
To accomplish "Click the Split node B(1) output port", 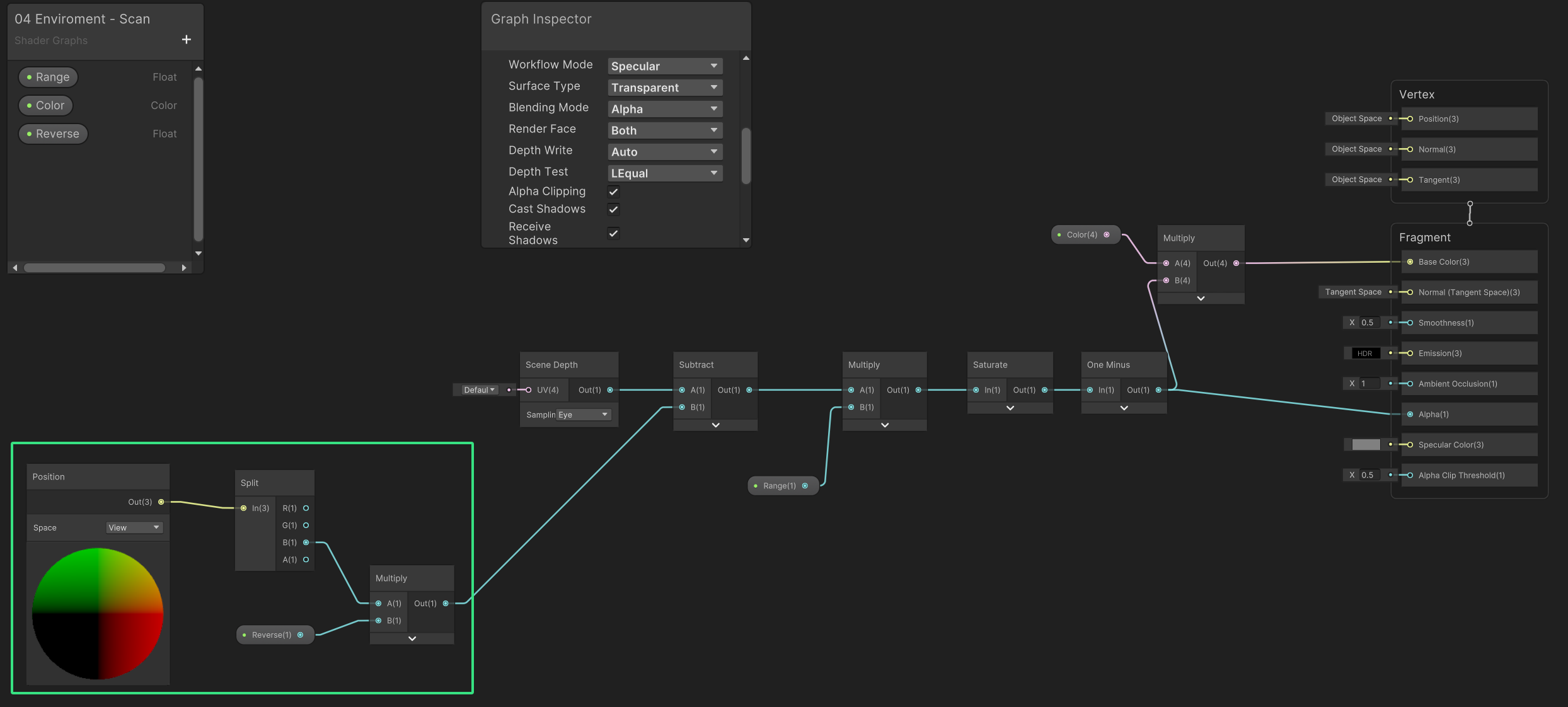I will coord(306,543).
